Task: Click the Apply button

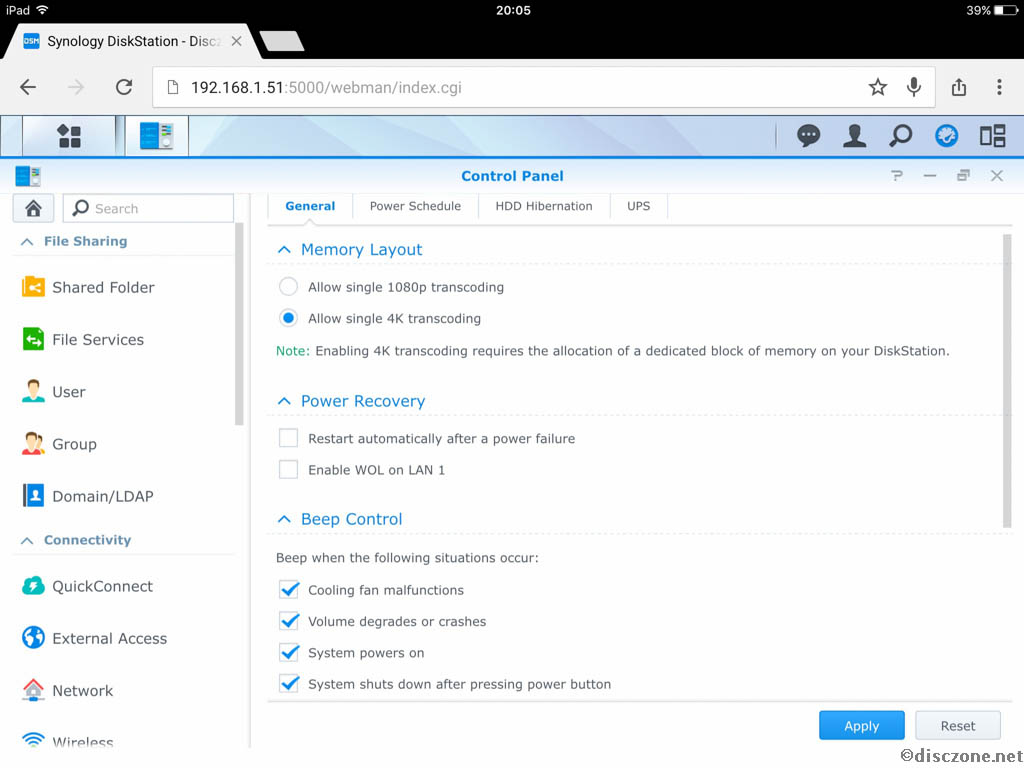Action: pos(861,726)
